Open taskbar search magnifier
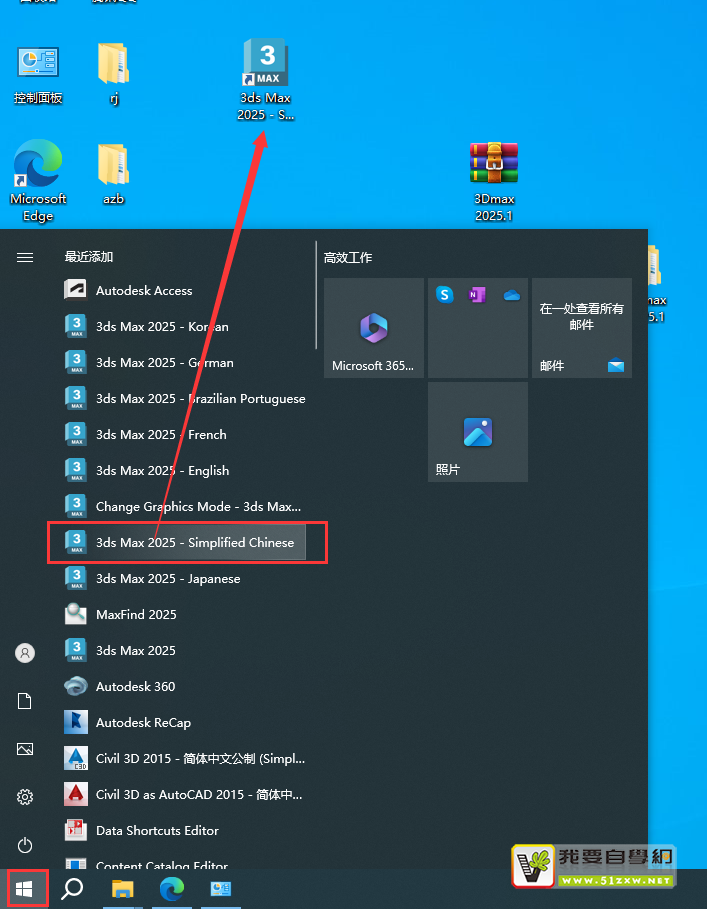The width and height of the screenshot is (707, 909). (72, 888)
